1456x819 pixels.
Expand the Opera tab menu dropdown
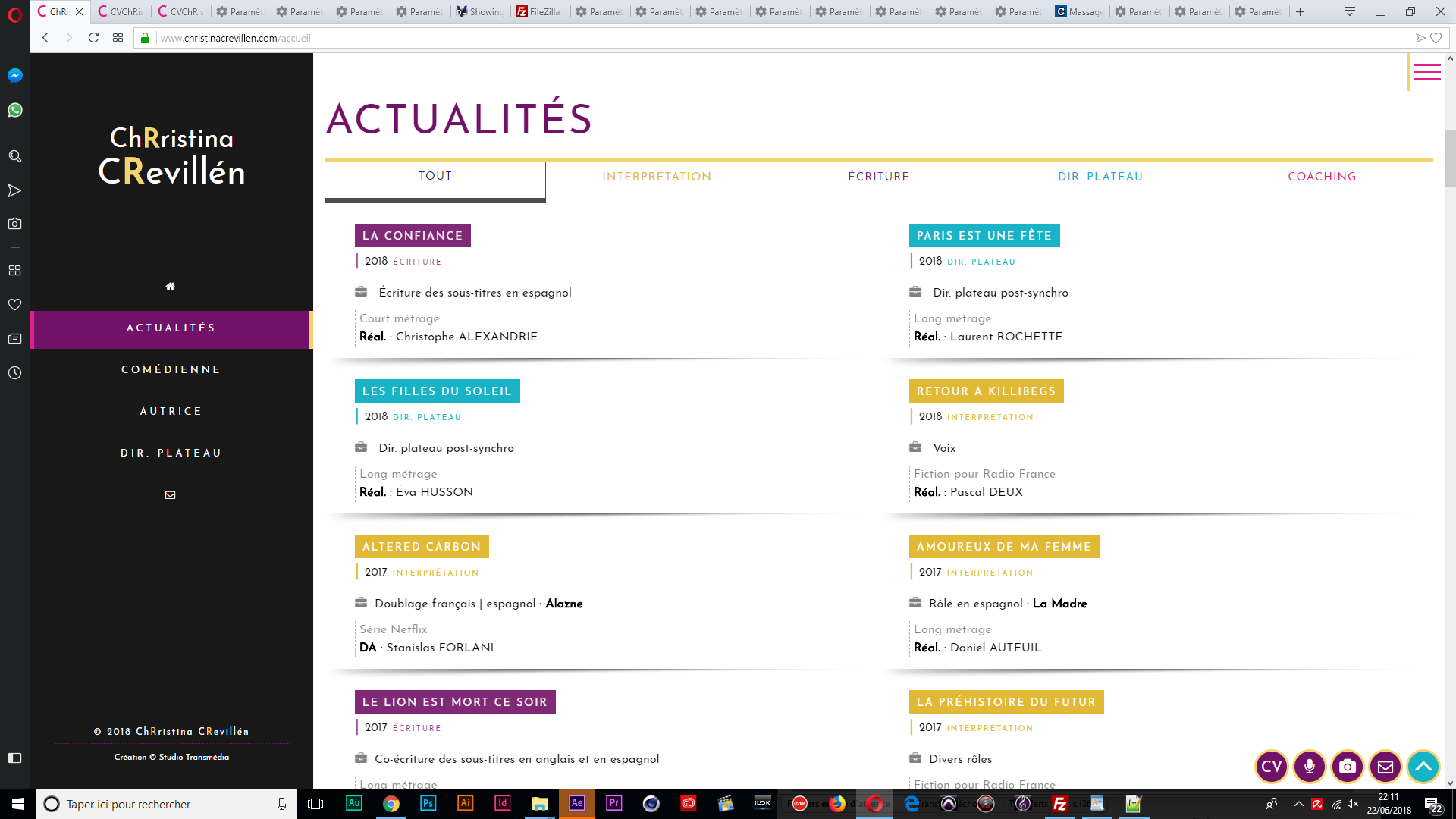tap(1350, 11)
